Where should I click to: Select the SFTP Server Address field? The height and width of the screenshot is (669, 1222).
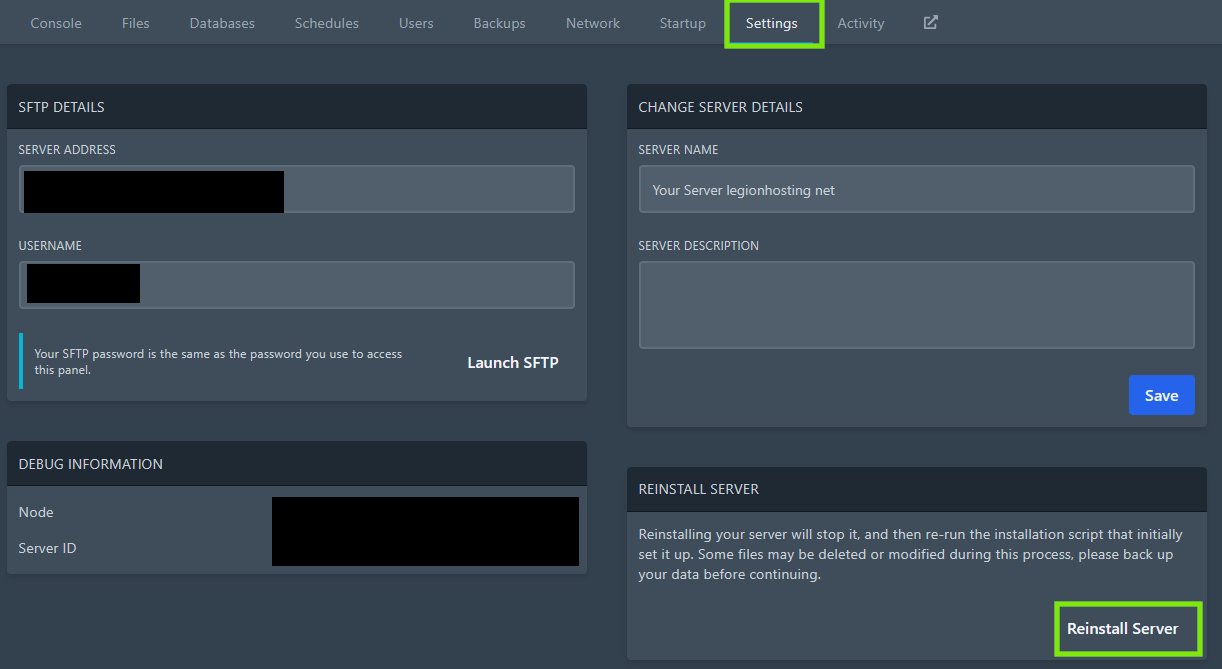297,189
